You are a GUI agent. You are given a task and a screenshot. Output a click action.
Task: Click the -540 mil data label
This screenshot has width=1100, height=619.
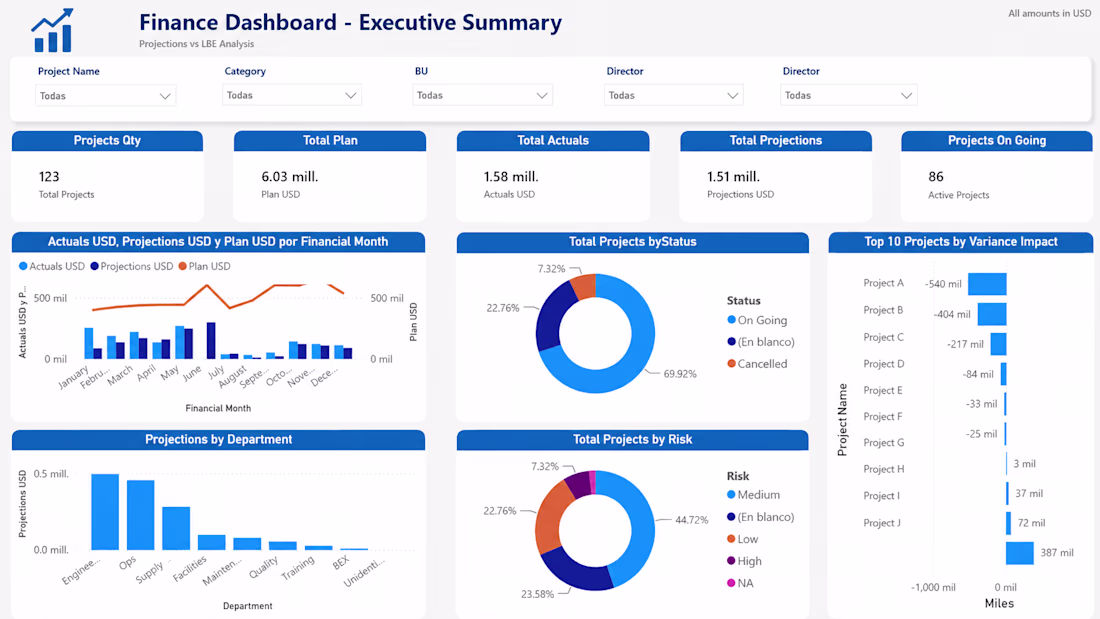[x=943, y=284]
